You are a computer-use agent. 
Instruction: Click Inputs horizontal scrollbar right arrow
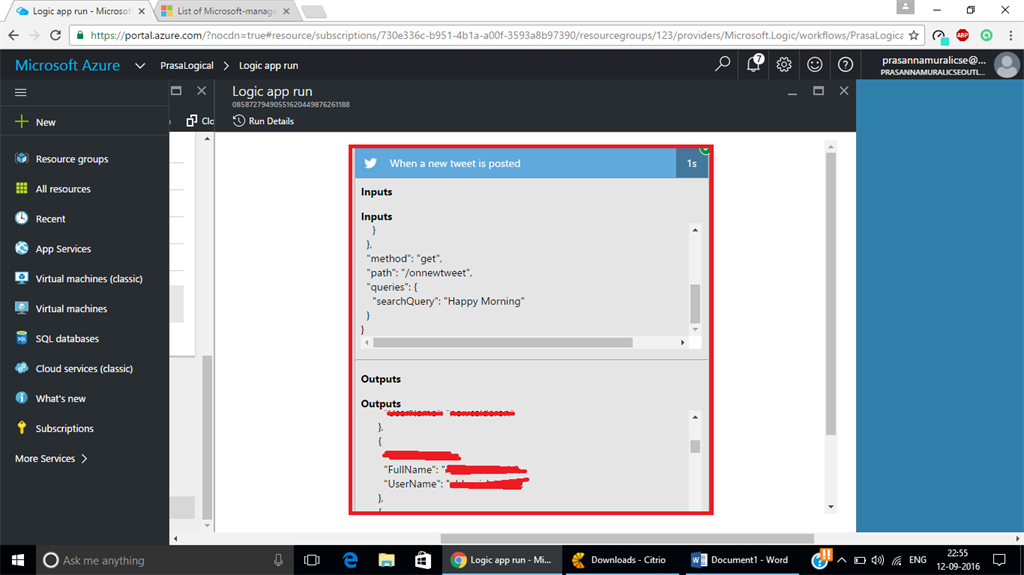click(682, 342)
